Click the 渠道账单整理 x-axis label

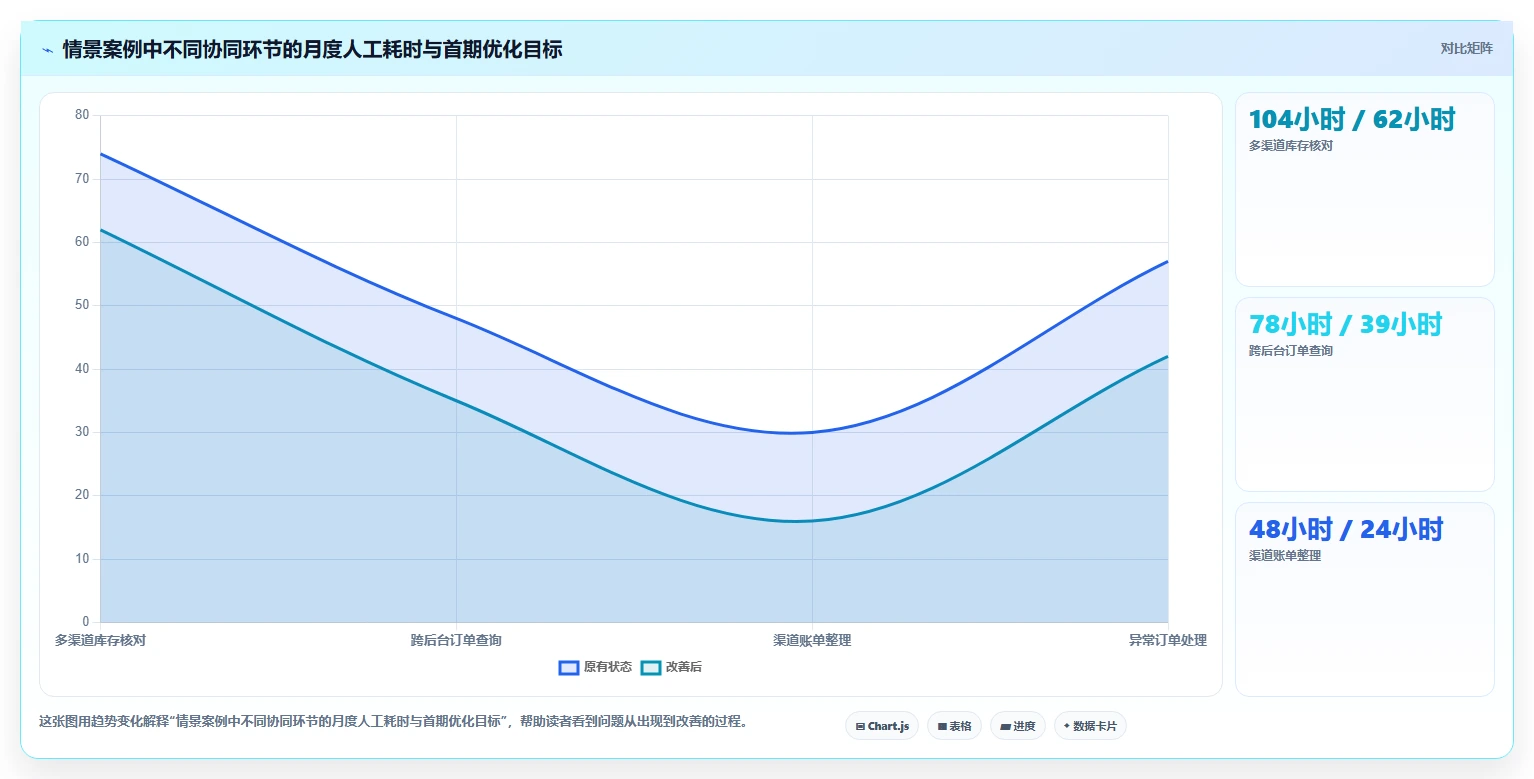812,640
